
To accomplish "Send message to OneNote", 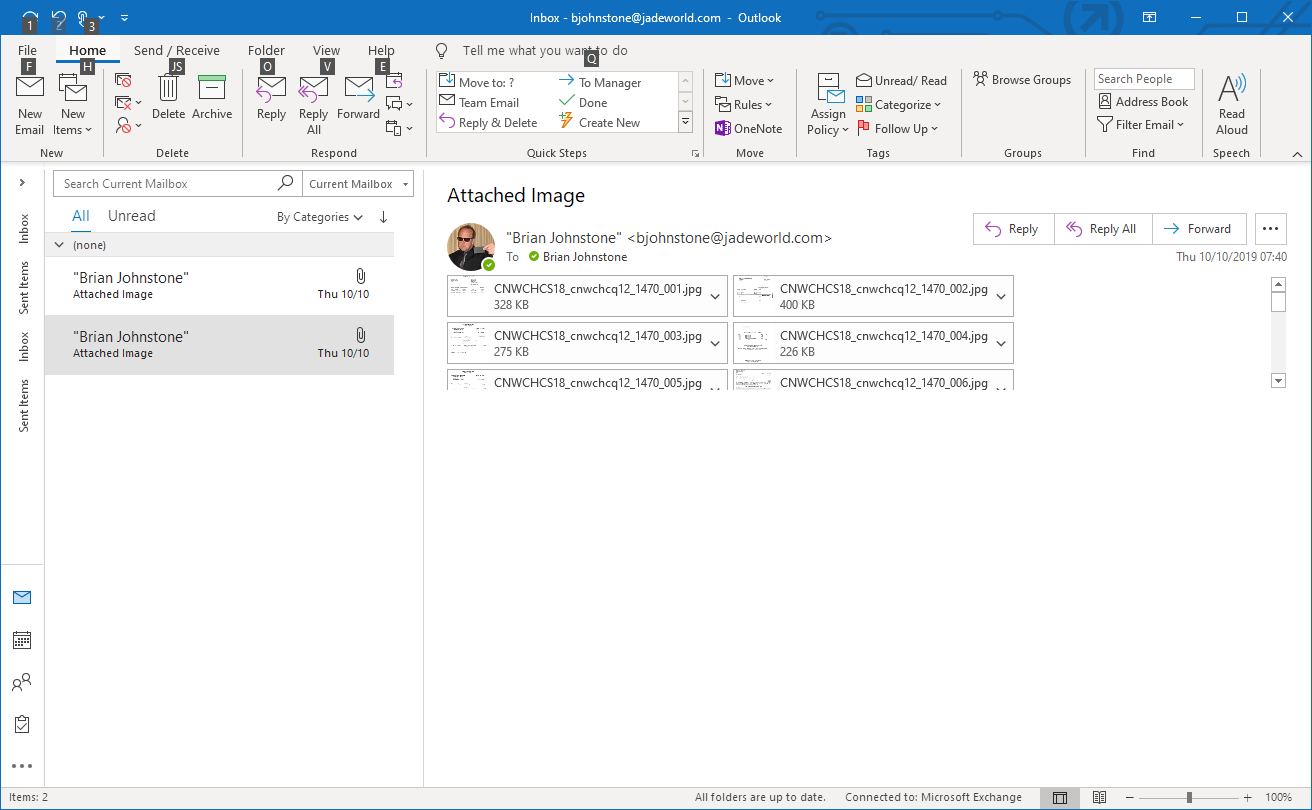I will [x=749, y=129].
